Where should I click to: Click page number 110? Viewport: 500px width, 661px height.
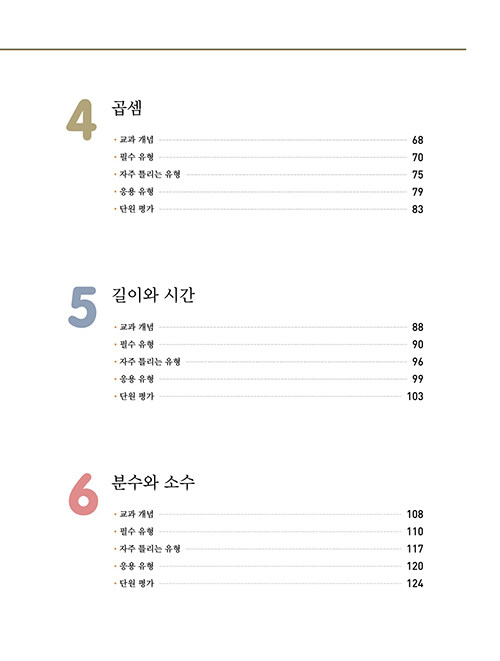click(x=415, y=532)
